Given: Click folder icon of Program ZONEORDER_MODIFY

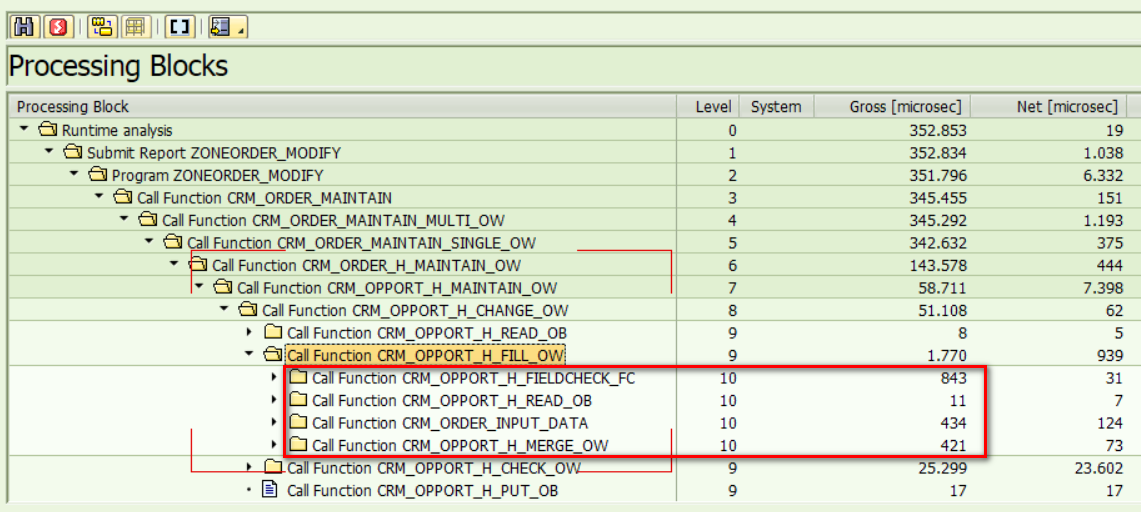Looking at the screenshot, I should pyautogui.click(x=98, y=175).
